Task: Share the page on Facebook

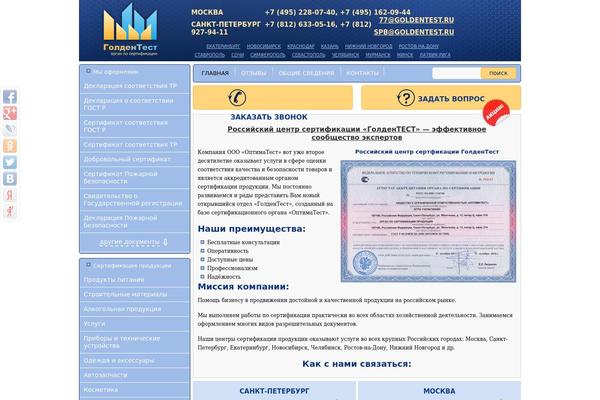Action: (x=10, y=97)
